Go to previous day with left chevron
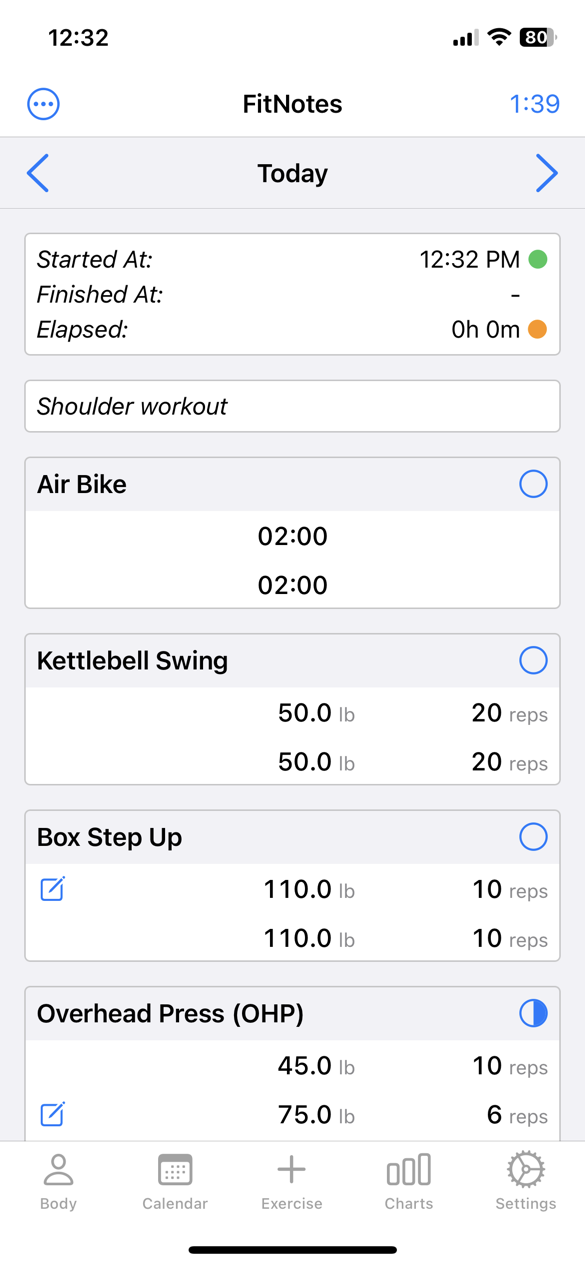Viewport: 585px width, 1266px height. pyautogui.click(x=38, y=173)
